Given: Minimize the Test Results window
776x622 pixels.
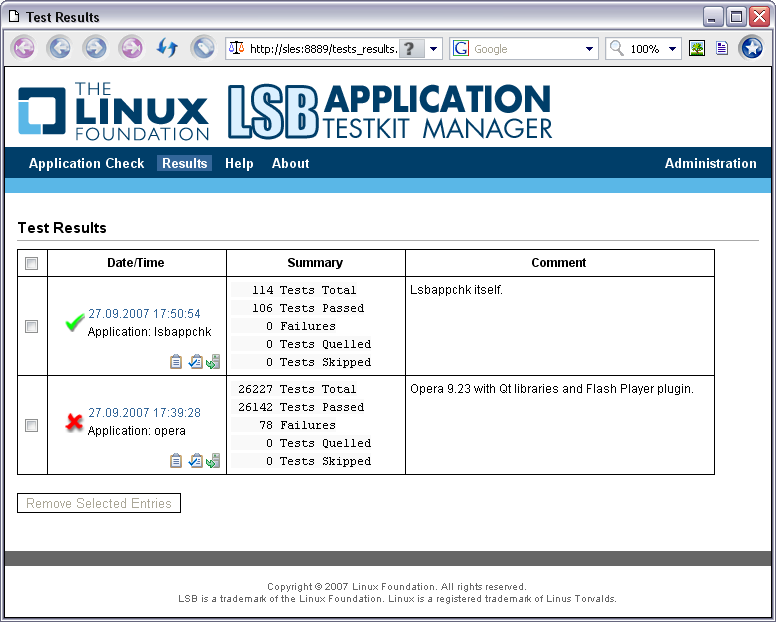Looking at the screenshot, I should (712, 16).
